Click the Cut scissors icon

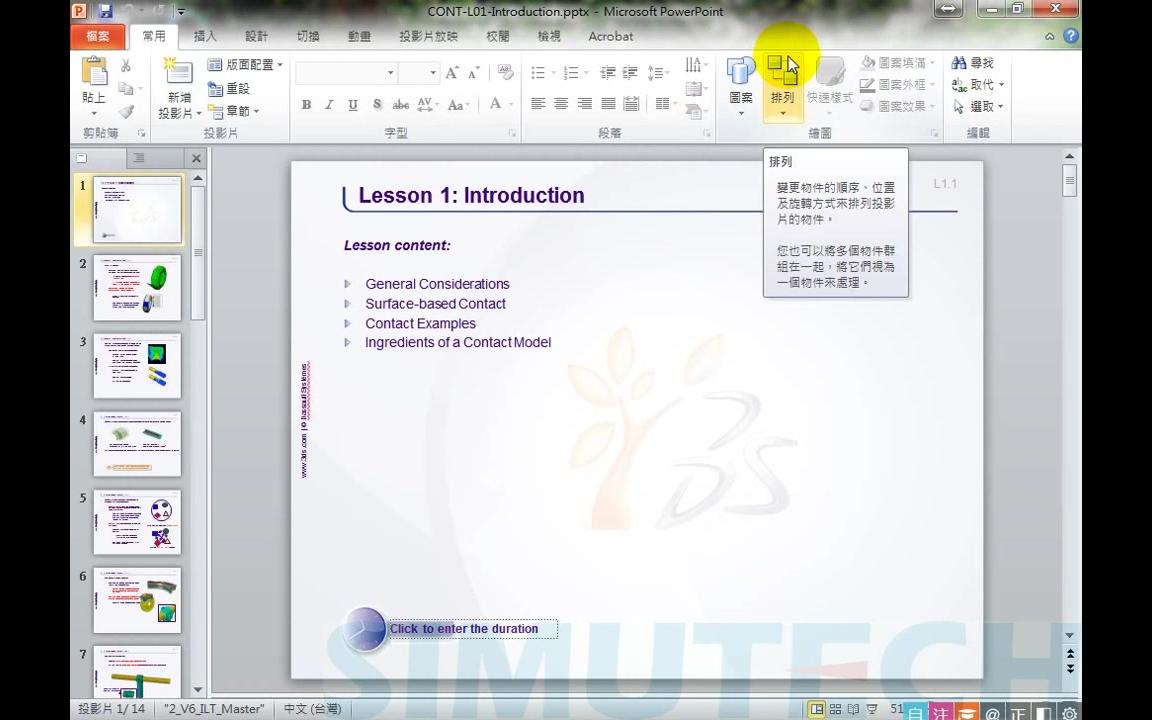click(x=126, y=65)
